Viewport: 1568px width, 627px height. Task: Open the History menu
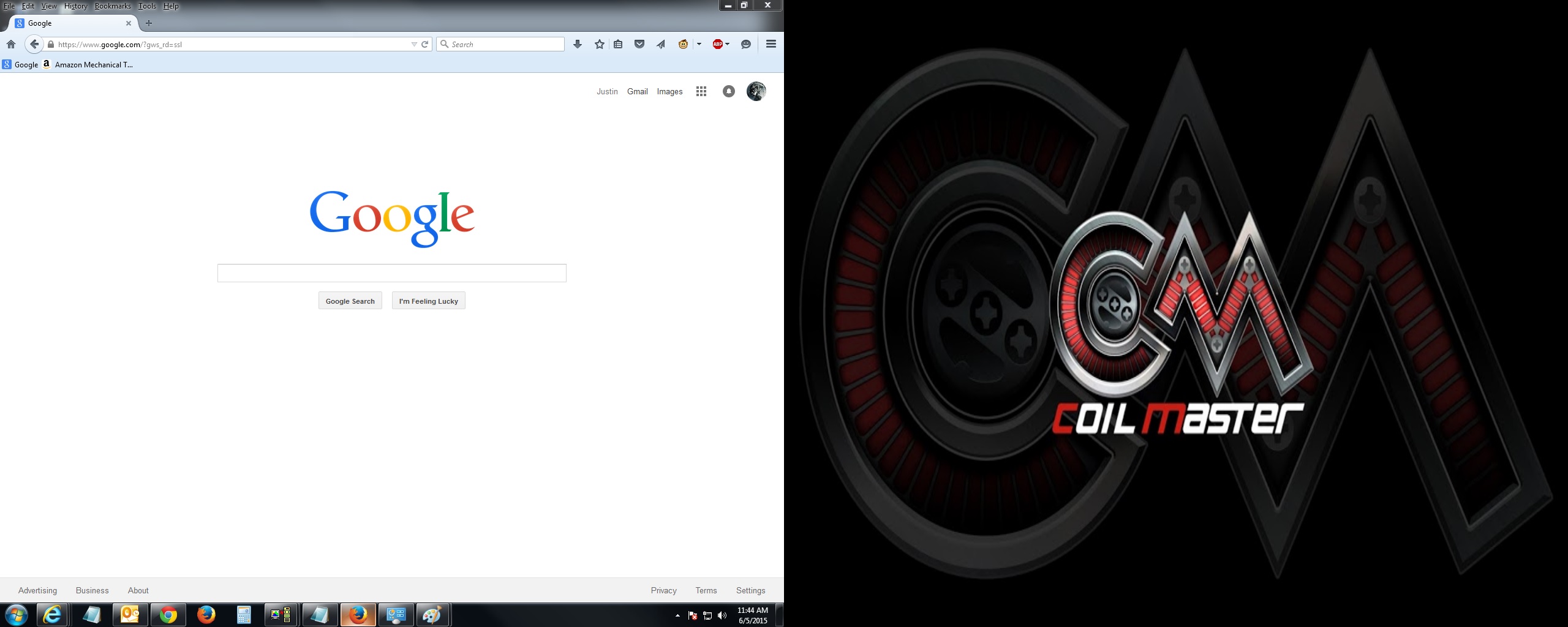(x=76, y=6)
